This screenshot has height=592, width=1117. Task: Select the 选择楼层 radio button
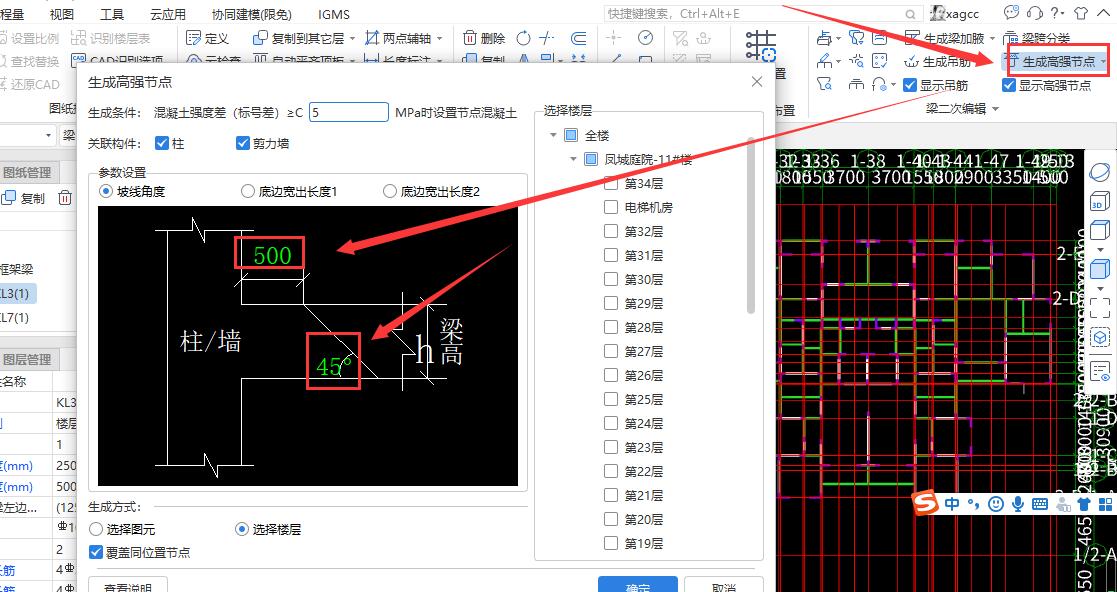pyautogui.click(x=241, y=529)
